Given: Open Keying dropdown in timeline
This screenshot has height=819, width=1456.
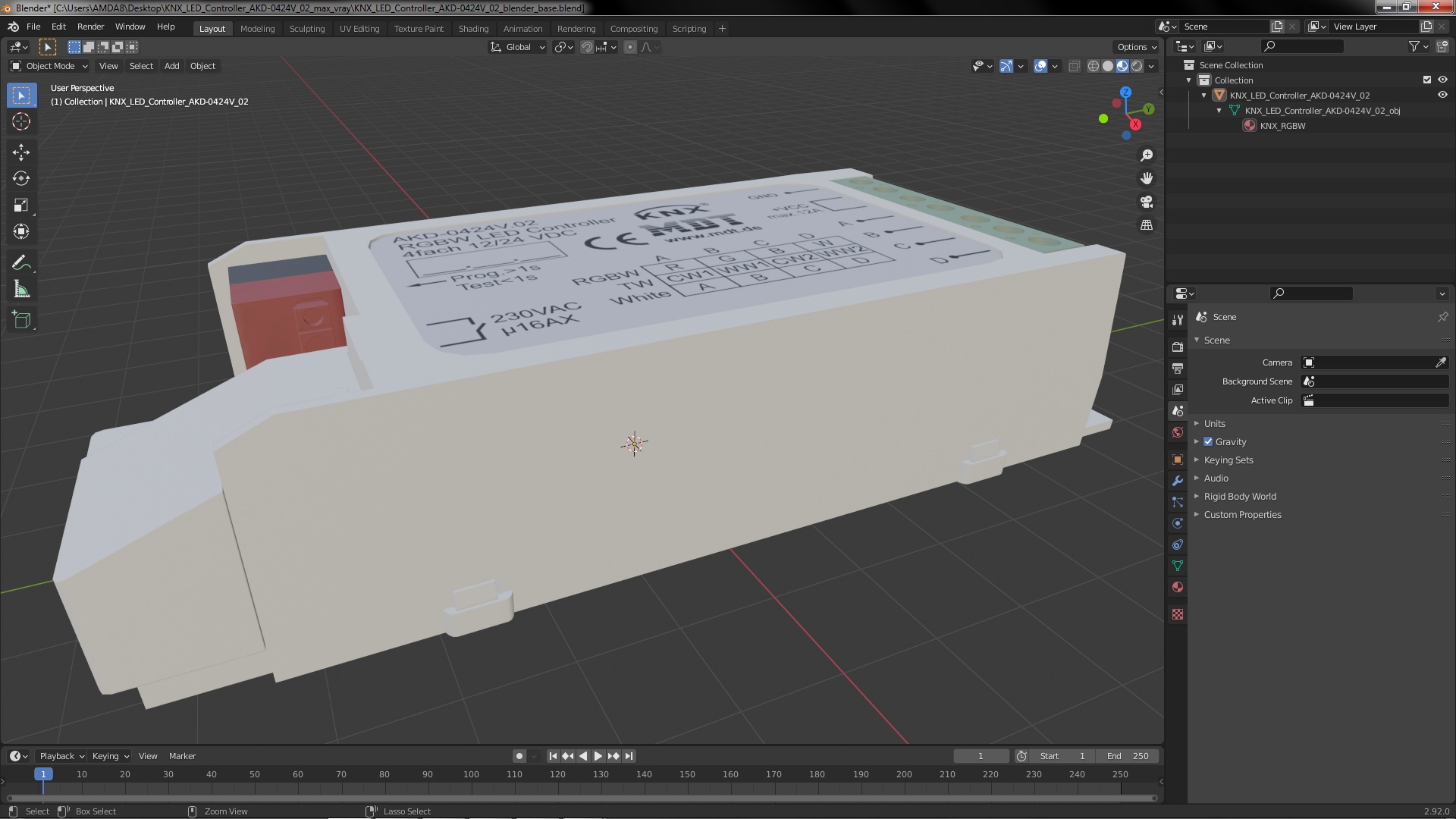Looking at the screenshot, I should 111,756.
